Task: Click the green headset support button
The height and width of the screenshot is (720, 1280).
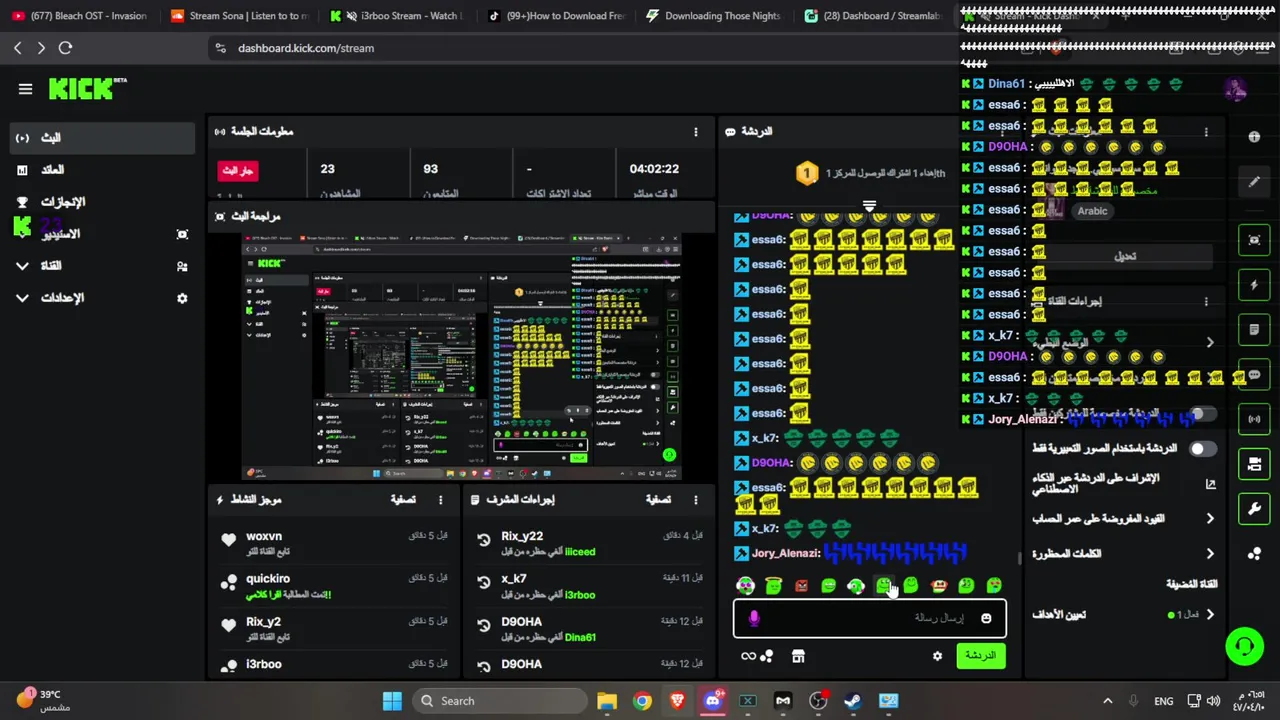Action: click(1245, 646)
